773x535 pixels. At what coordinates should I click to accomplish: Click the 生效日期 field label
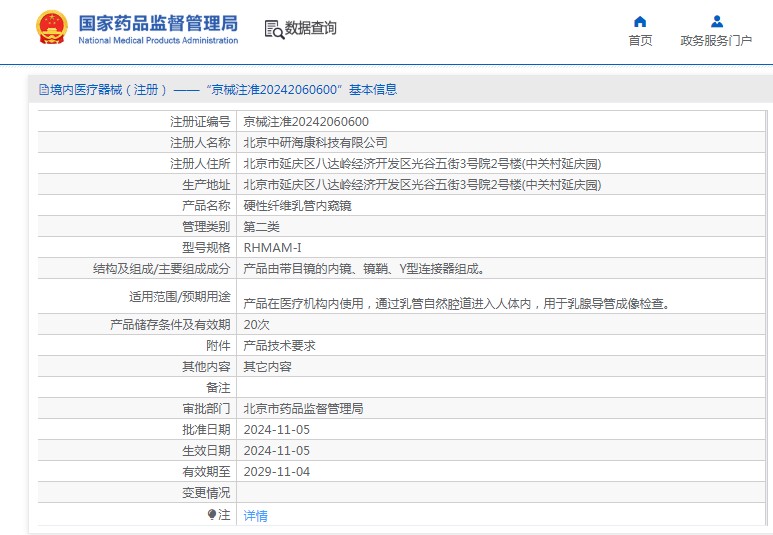point(206,451)
